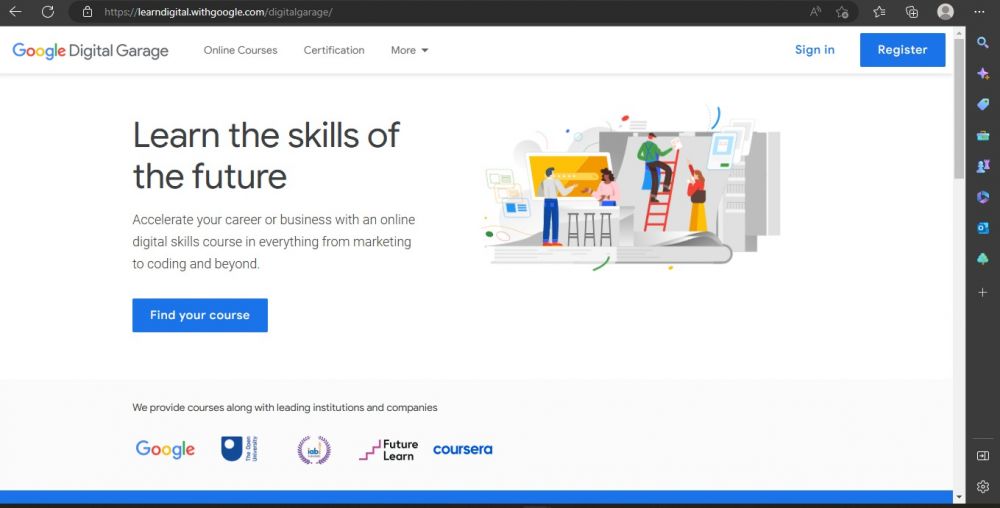1000x508 pixels.
Task: Open the Settings and more ellipsis menu
Action: 979,11
